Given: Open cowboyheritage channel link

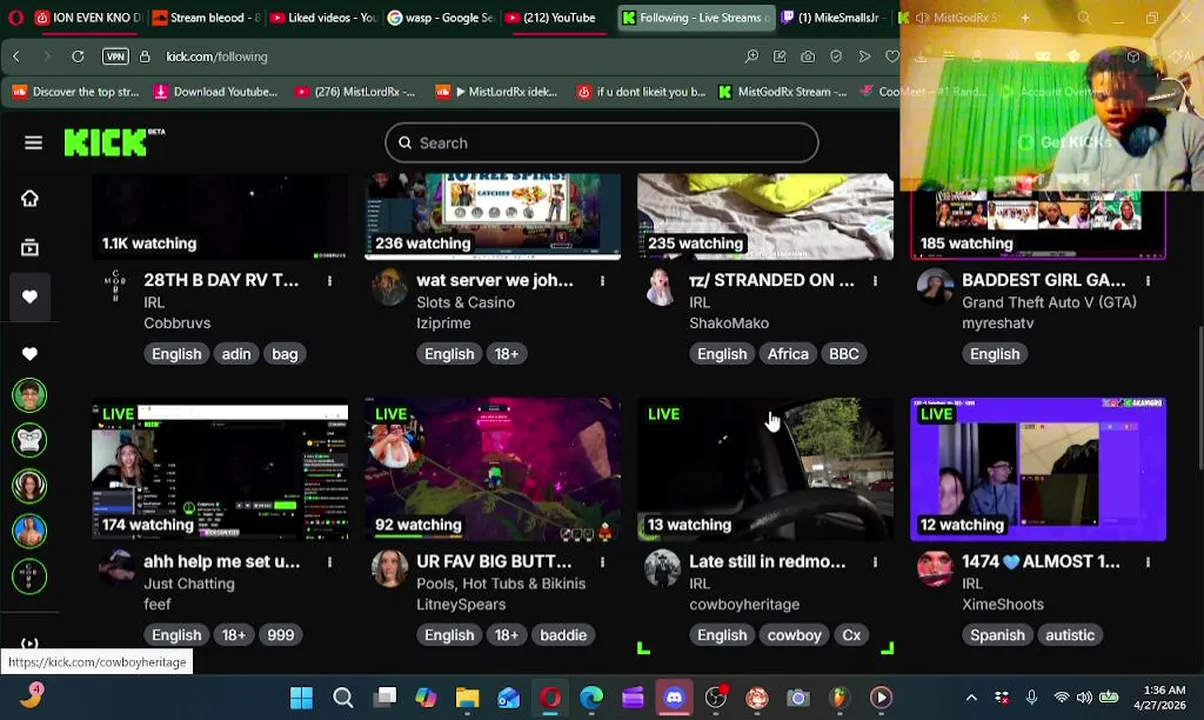Looking at the screenshot, I should 744,604.
